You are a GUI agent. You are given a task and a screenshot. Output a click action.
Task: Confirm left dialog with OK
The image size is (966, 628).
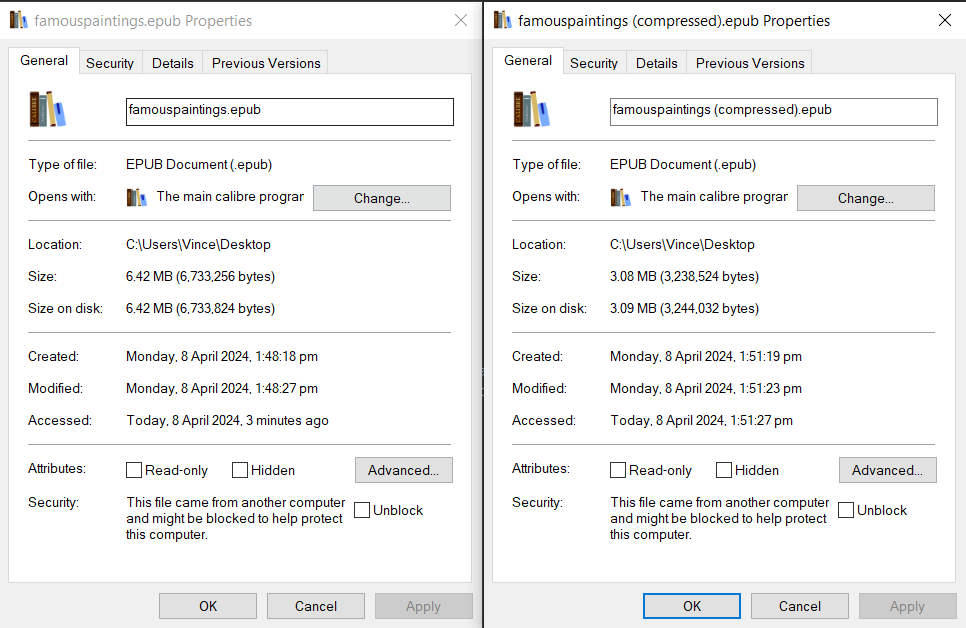(x=207, y=605)
